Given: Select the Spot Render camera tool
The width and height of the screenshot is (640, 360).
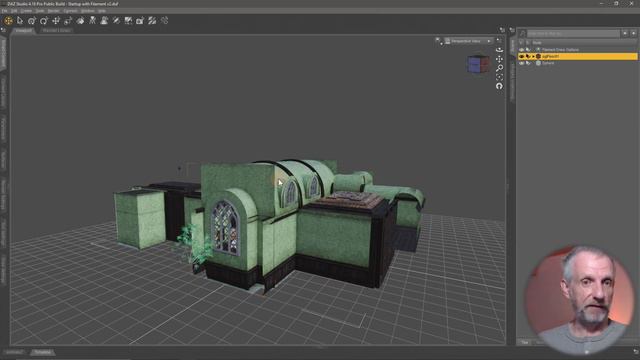Looking at the screenshot, I should coord(140,20).
